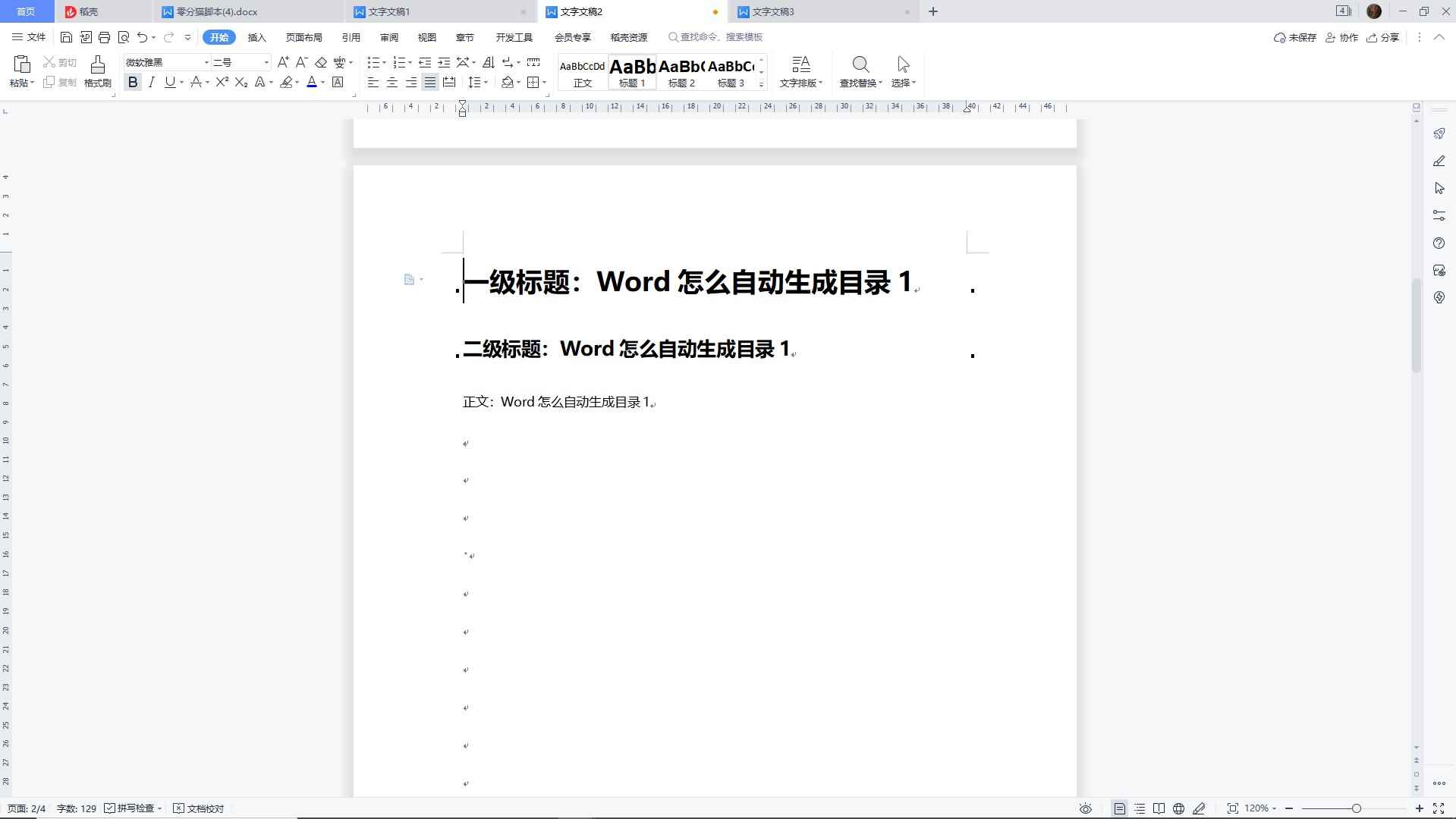Image resolution: width=1456 pixels, height=819 pixels.
Task: Open 拼写检查 spell check from status bar
Action: tap(134, 808)
